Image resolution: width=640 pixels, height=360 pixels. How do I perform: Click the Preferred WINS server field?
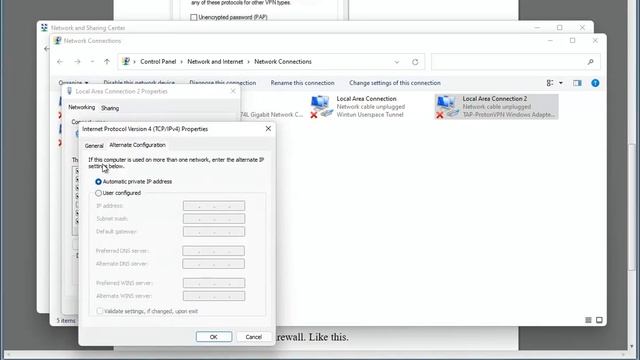(x=214, y=283)
